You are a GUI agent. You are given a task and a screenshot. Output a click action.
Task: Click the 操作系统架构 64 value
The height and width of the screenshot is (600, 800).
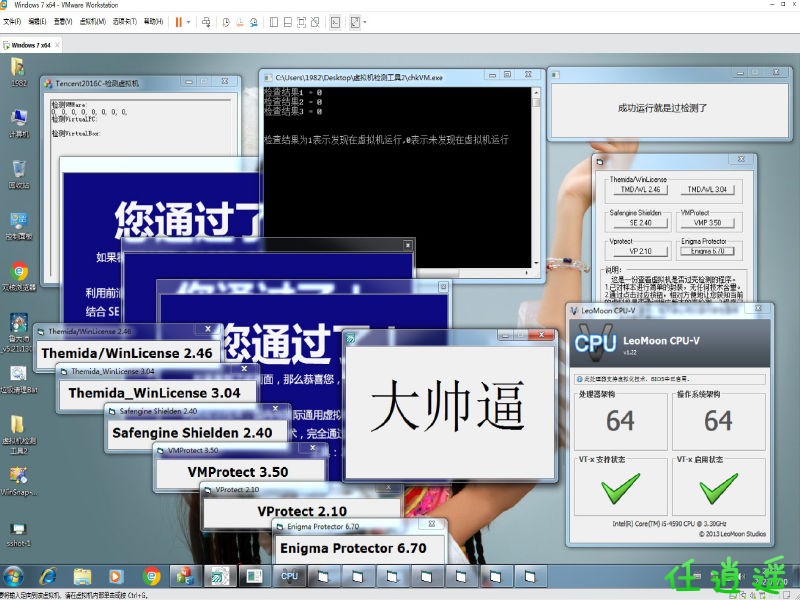coord(718,421)
